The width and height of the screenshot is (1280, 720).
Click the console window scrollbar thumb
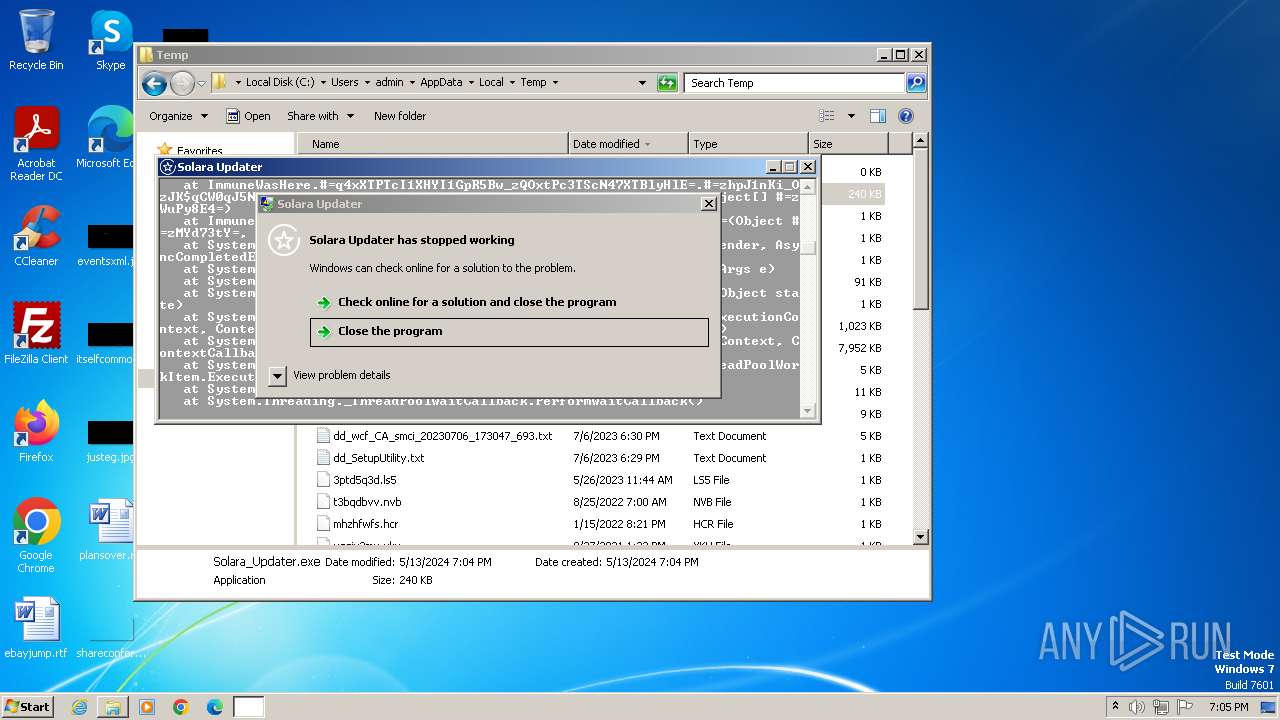[809, 248]
